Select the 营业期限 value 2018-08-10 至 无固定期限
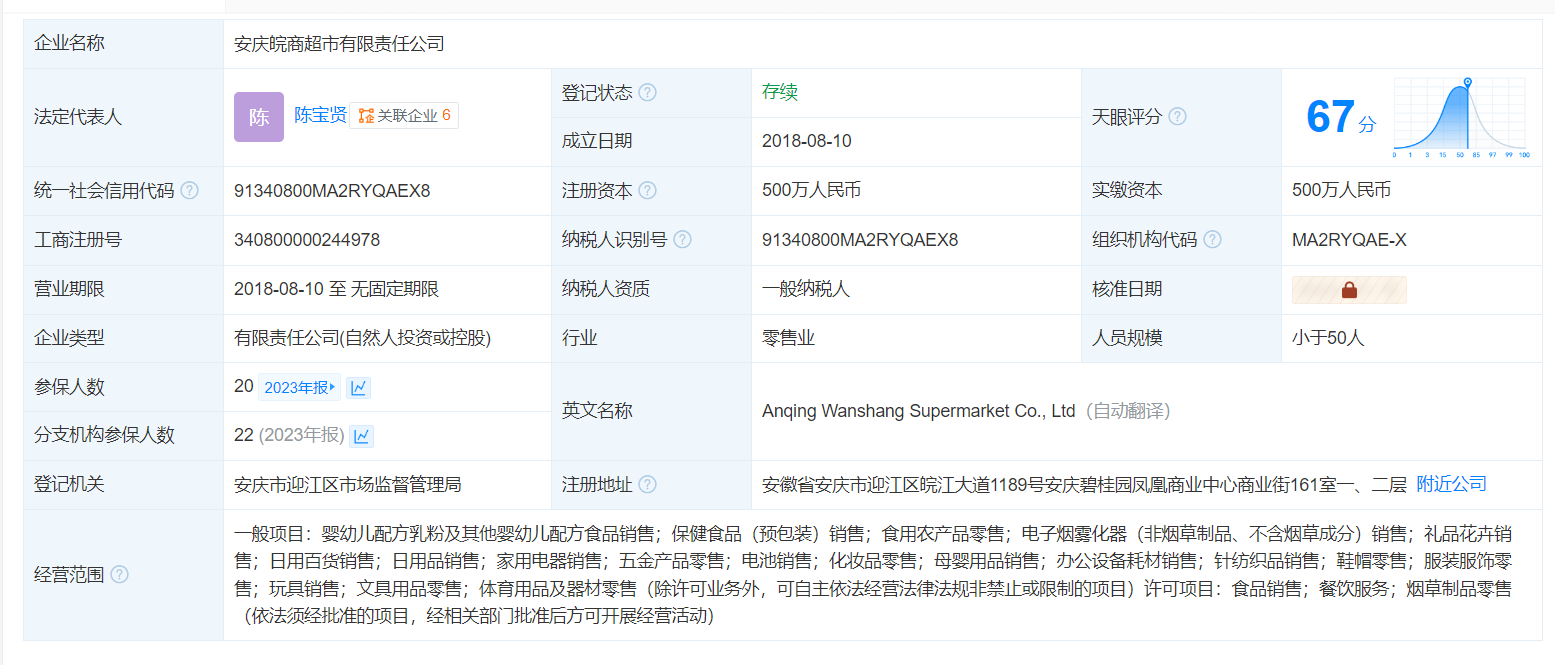Image resolution: width=1555 pixels, height=665 pixels. pyautogui.click(x=337, y=289)
